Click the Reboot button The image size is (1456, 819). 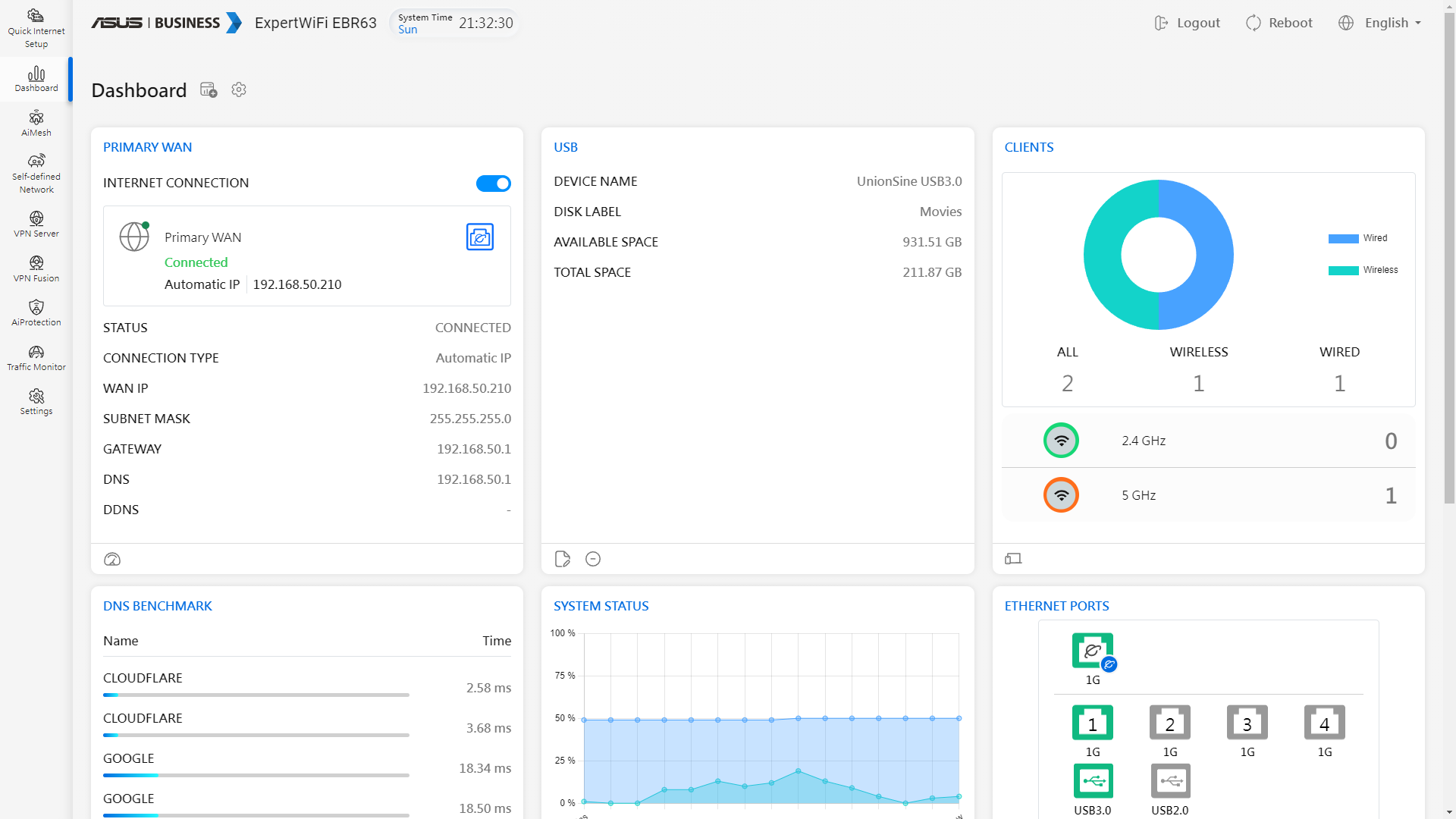click(1279, 23)
